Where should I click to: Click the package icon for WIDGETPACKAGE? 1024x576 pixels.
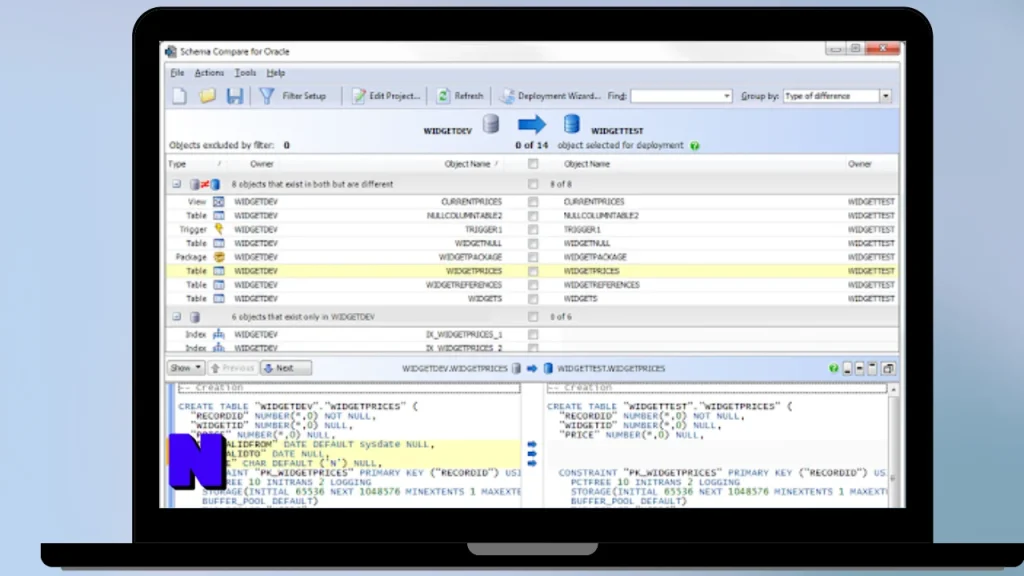pyautogui.click(x=219, y=257)
